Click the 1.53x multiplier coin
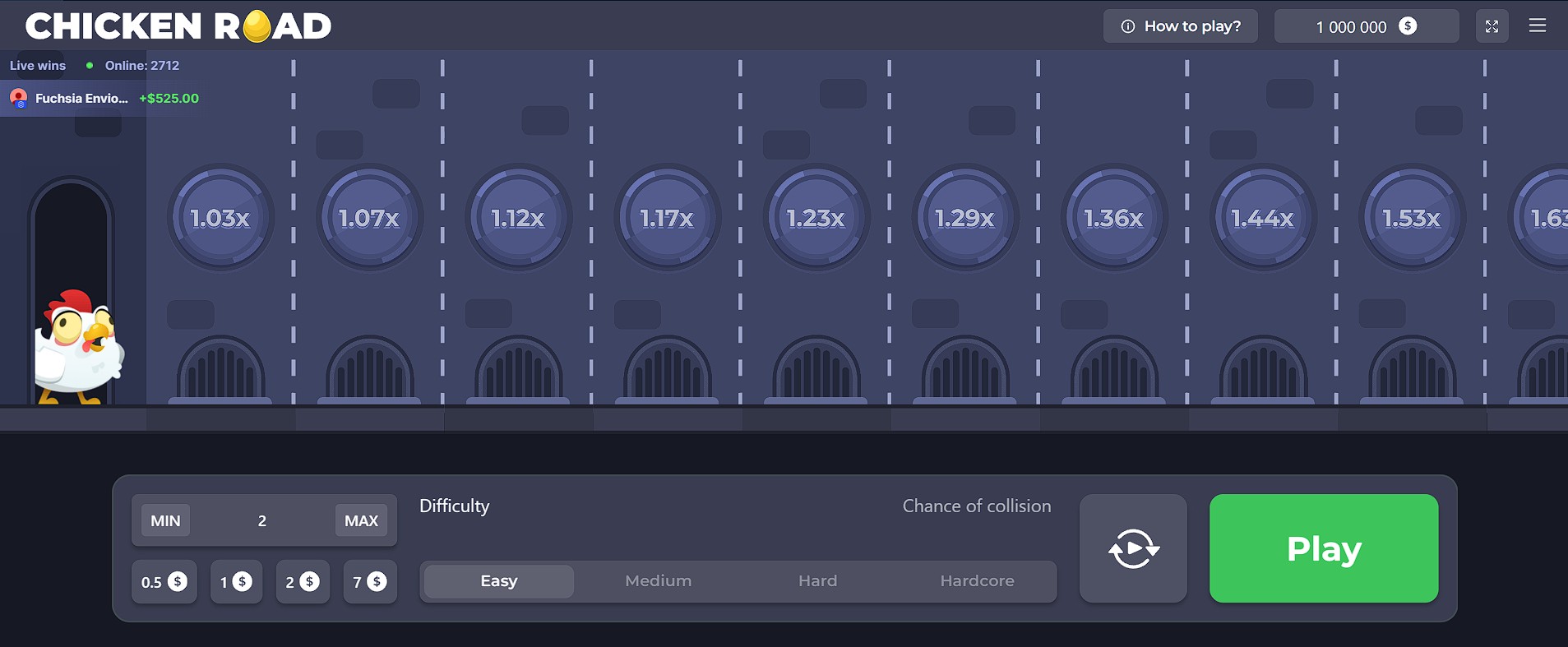 click(x=1412, y=218)
